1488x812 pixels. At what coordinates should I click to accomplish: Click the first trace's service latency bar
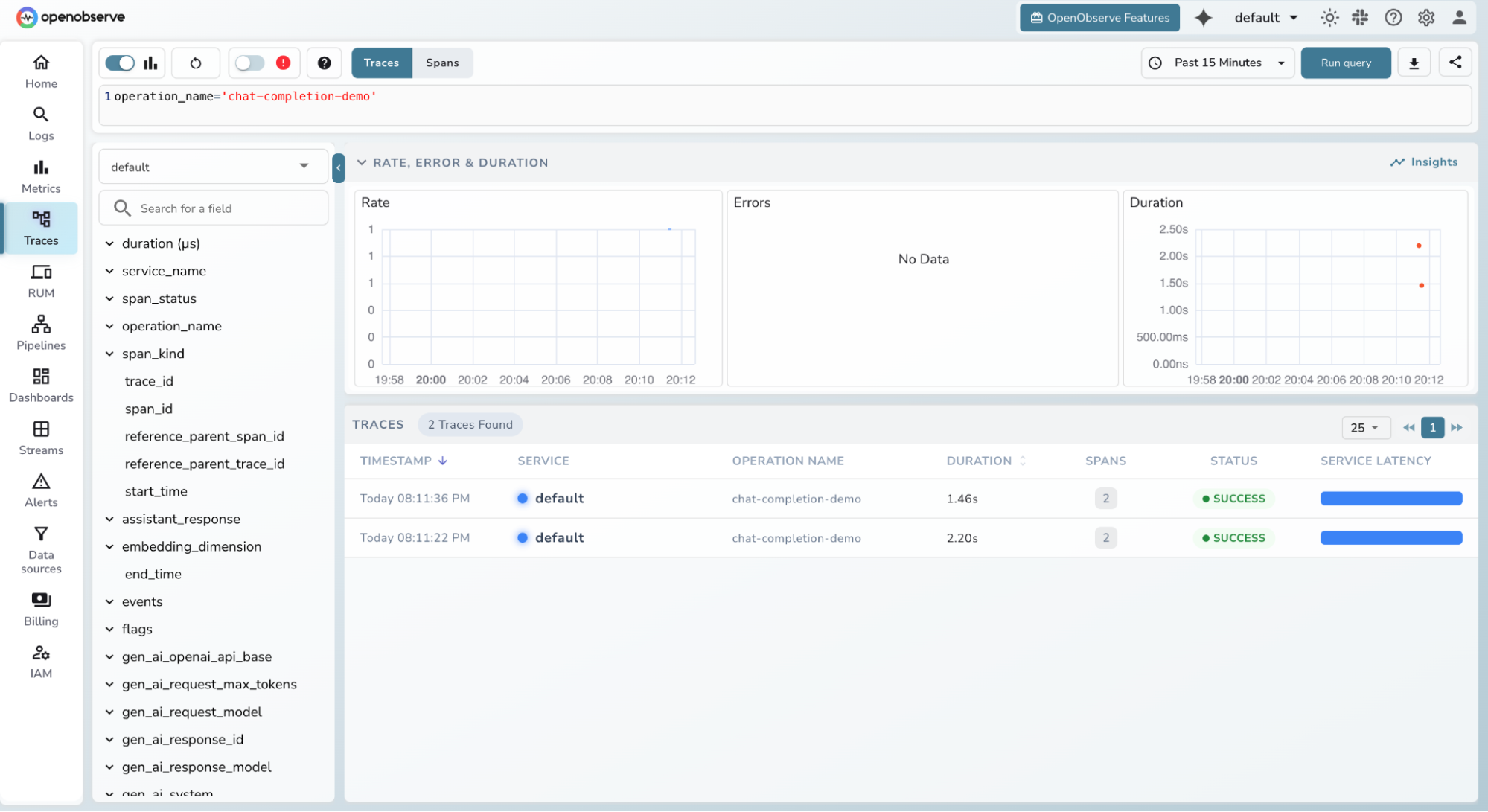tap(1390, 499)
